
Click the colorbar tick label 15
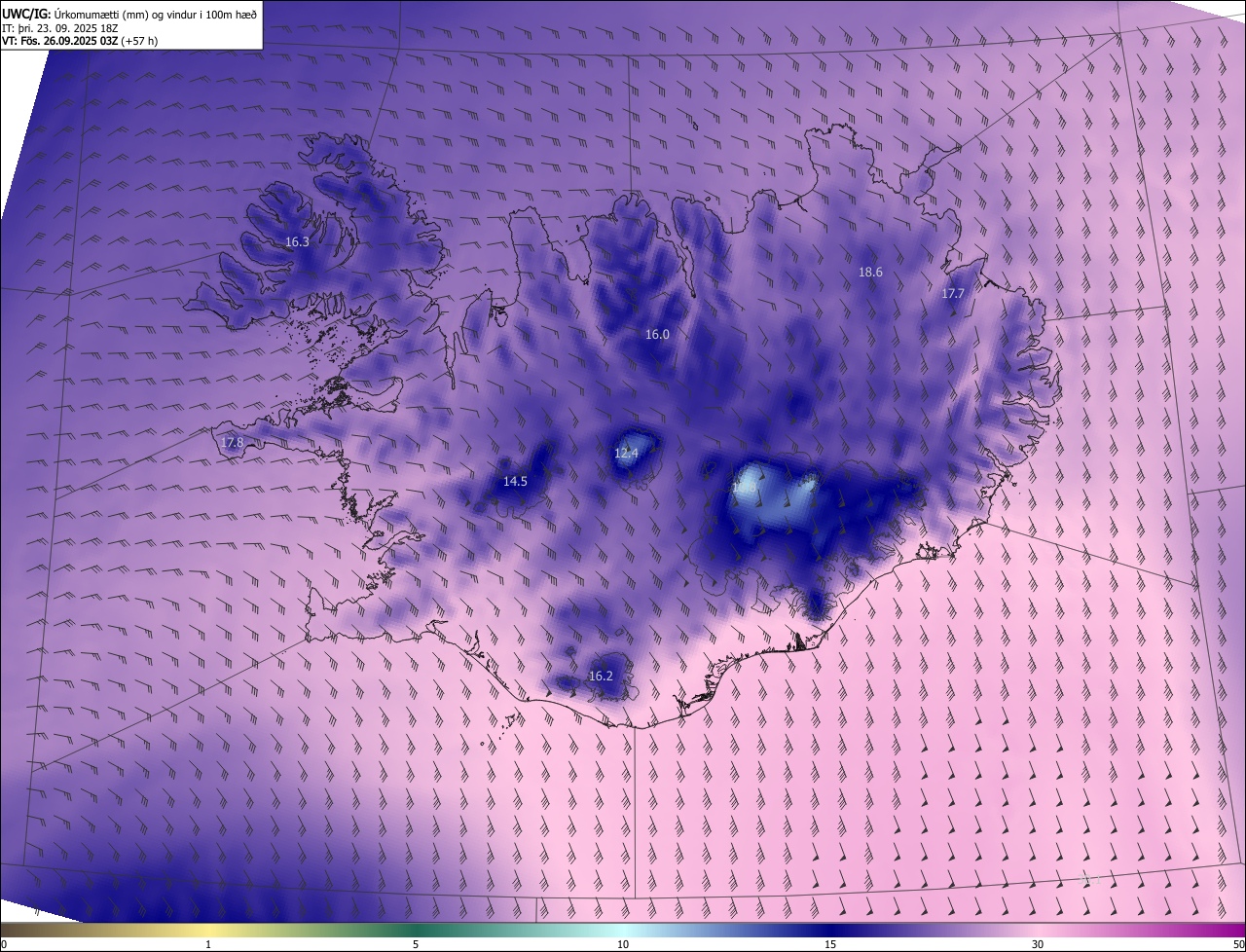point(830,945)
